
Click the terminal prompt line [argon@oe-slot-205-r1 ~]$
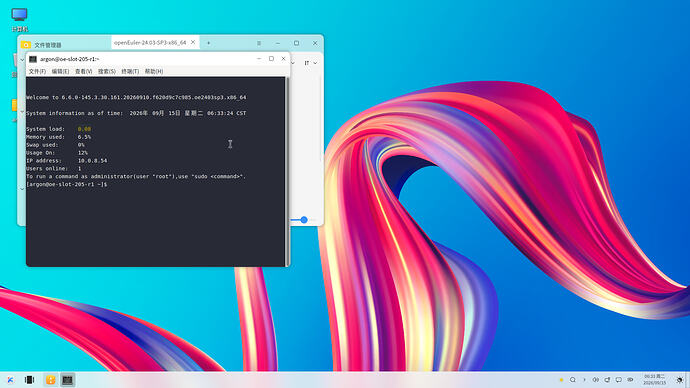pos(66,184)
